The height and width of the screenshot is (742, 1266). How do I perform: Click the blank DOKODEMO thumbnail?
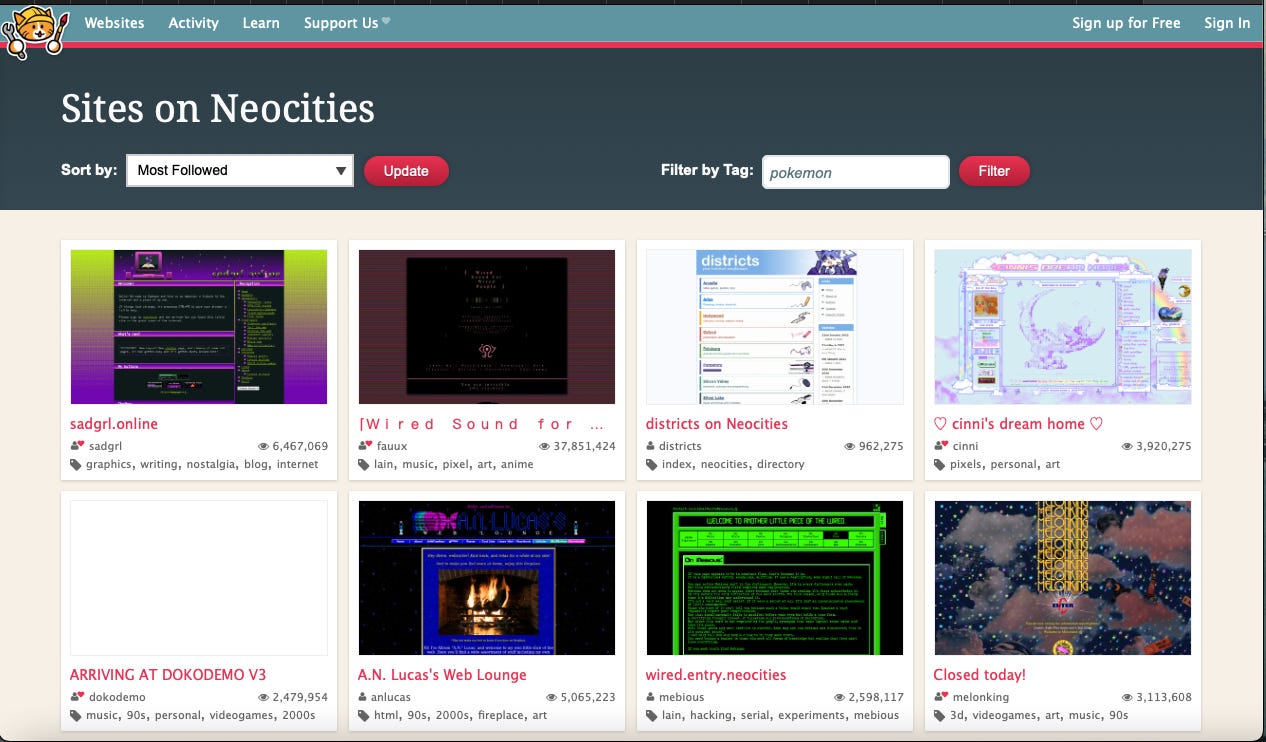point(199,578)
